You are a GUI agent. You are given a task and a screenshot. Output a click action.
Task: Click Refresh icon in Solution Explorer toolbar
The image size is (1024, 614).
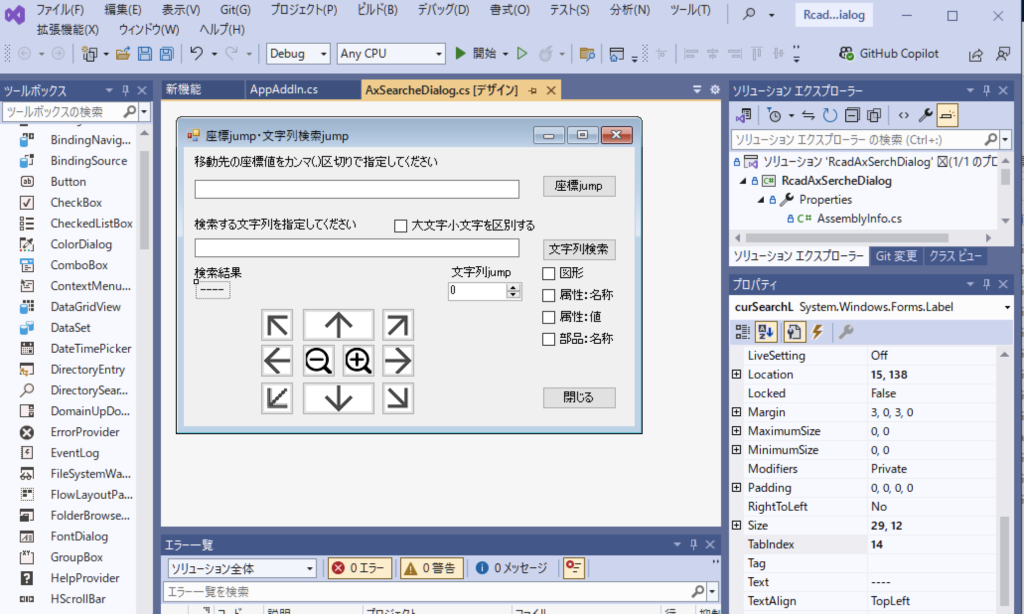pyautogui.click(x=829, y=116)
